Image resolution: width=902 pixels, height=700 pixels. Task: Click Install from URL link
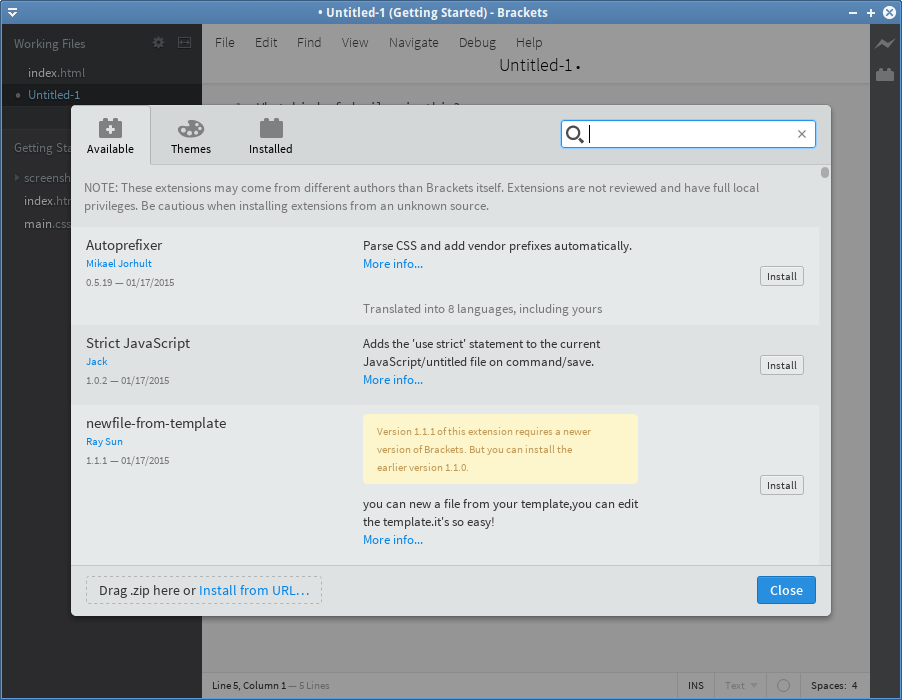[254, 591]
